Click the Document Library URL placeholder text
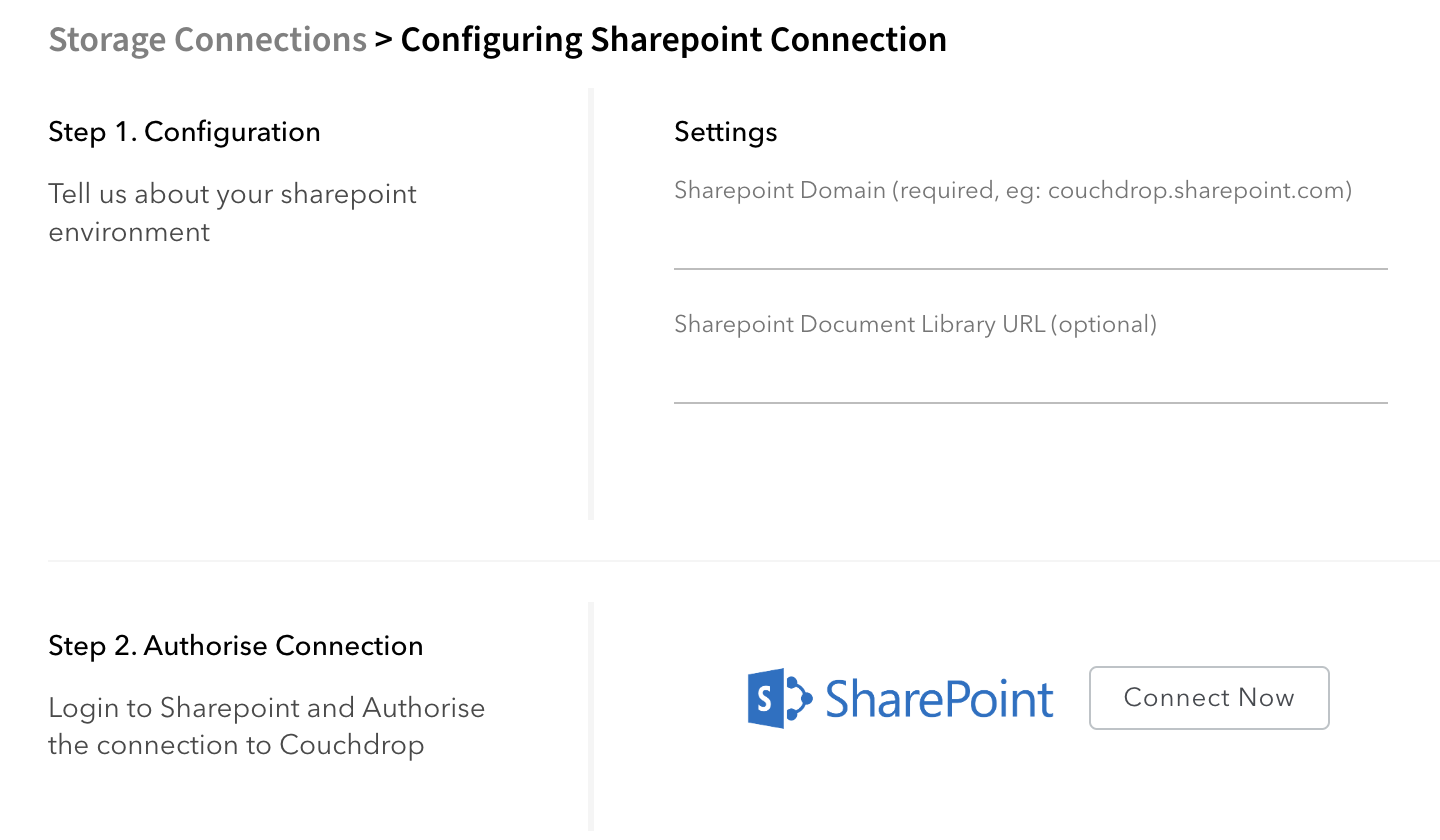This screenshot has height=840, width=1440. [916, 324]
